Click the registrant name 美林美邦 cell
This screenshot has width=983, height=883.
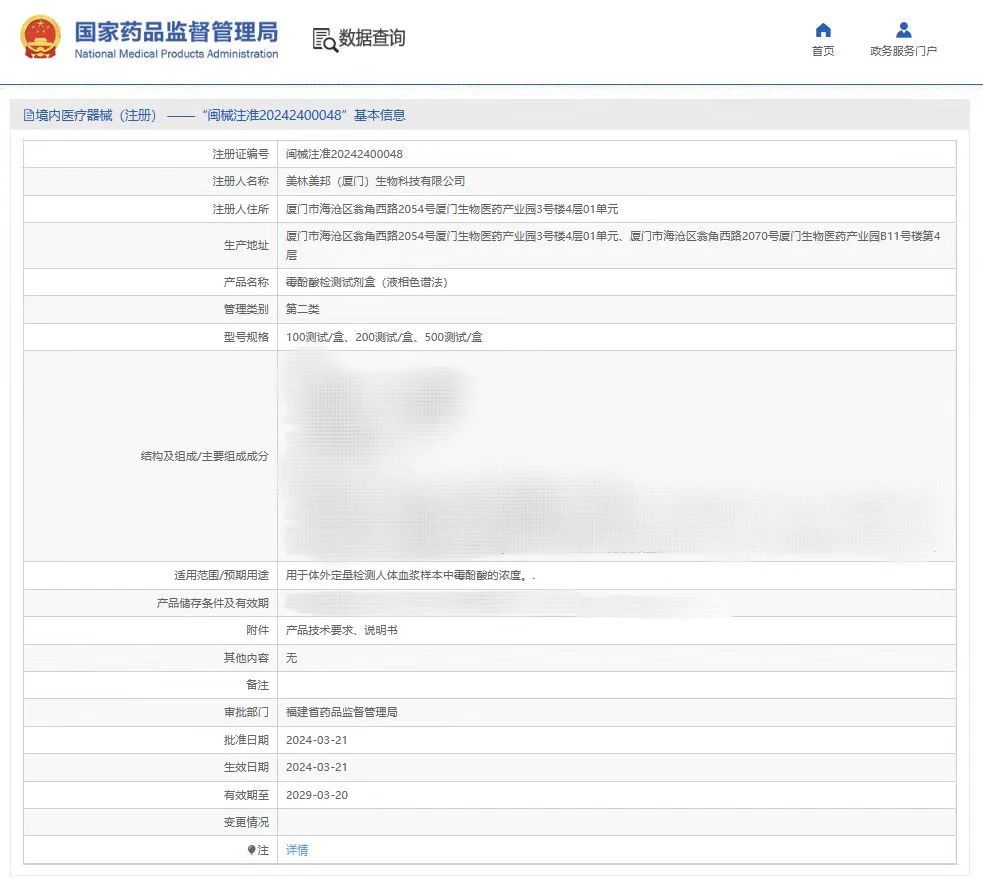(x=375, y=181)
